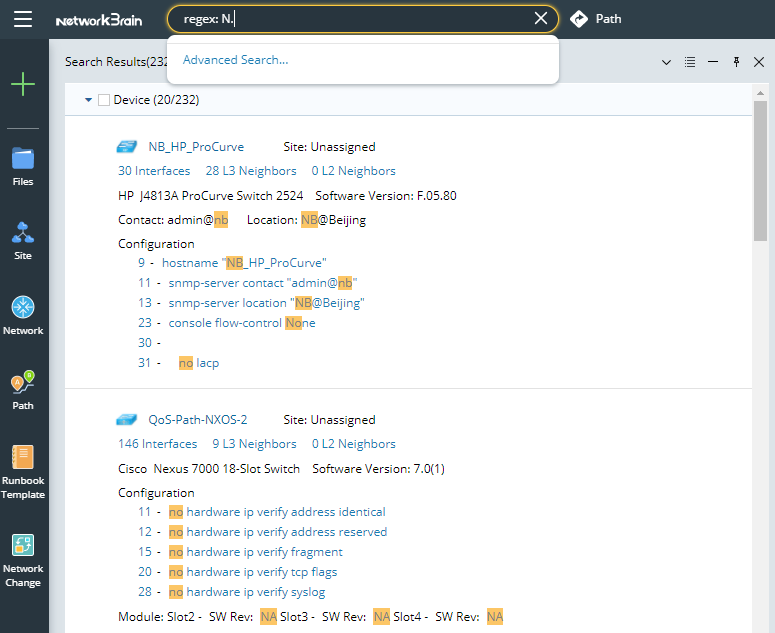Open Site in the sidebar
This screenshot has height=633, width=775.
[x=23, y=241]
